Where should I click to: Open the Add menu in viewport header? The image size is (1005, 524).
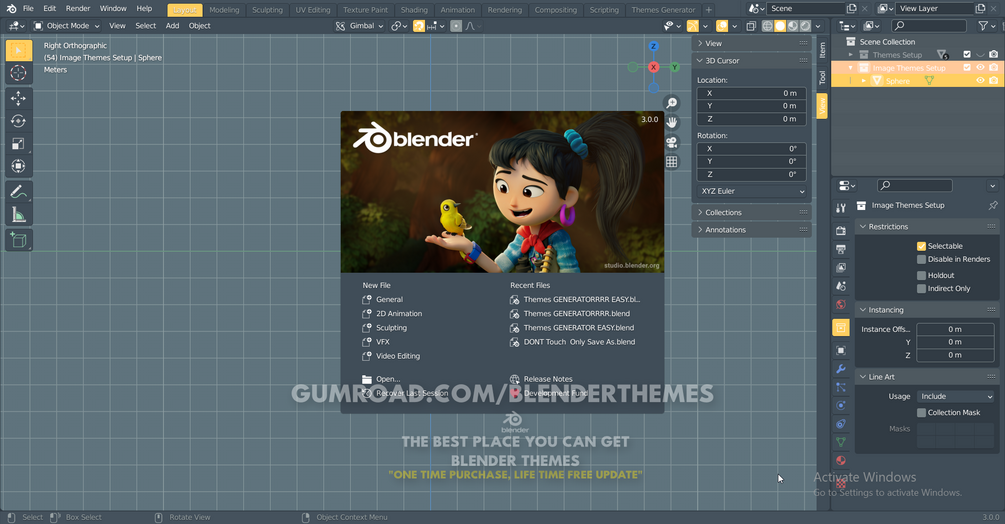[172, 26]
